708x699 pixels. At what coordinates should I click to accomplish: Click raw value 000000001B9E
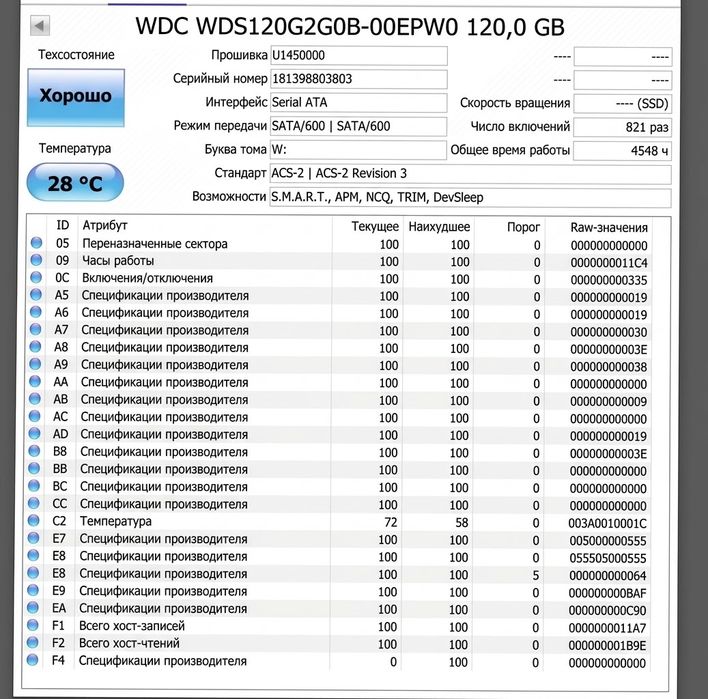pyautogui.click(x=607, y=646)
